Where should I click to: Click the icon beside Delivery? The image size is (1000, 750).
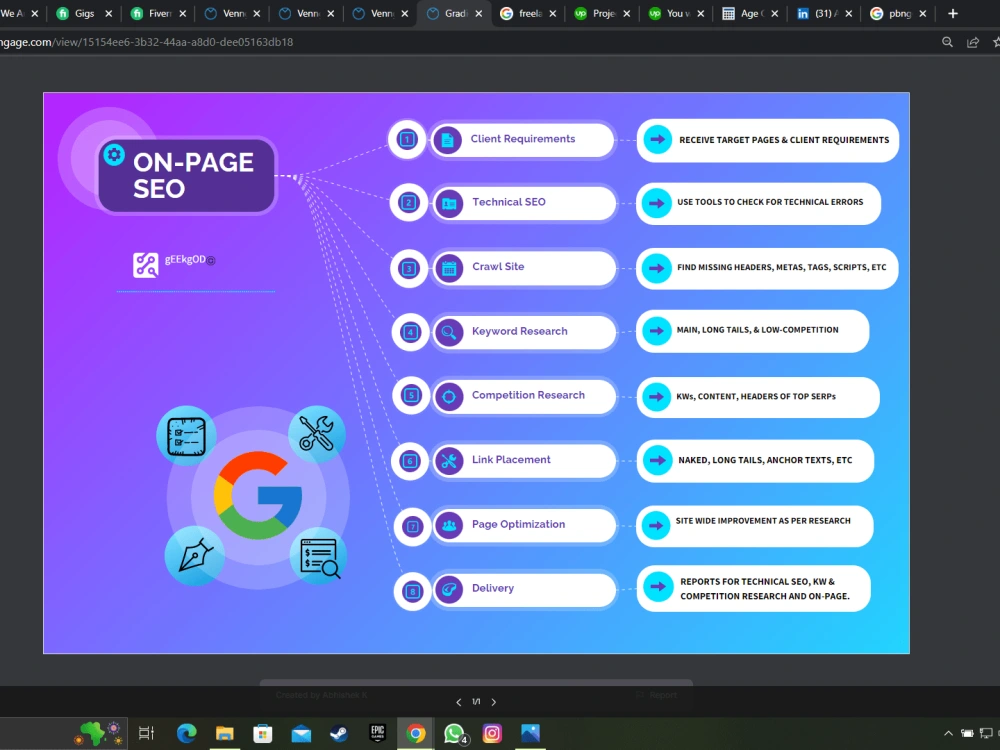449,589
